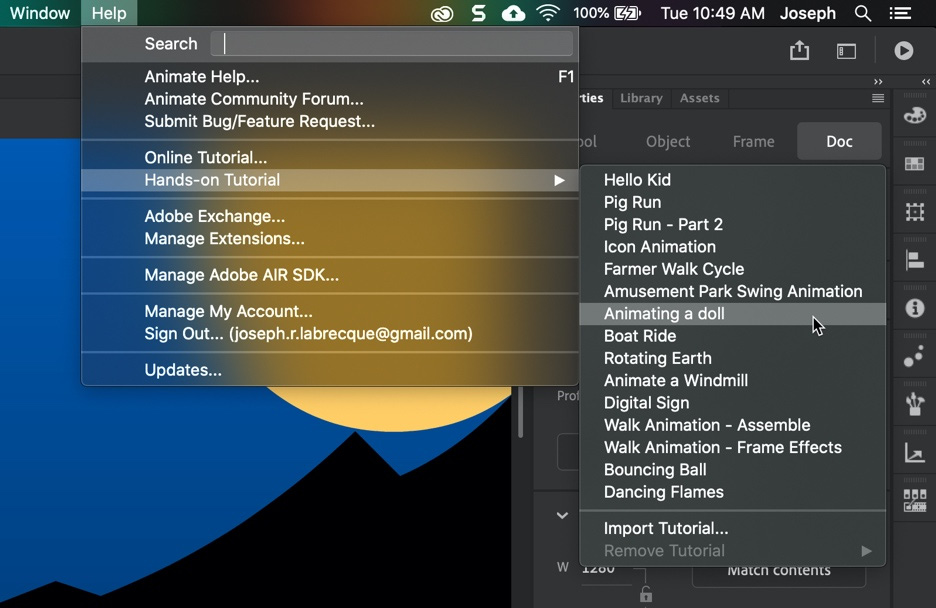Image resolution: width=936 pixels, height=608 pixels.
Task: Choose the Dancing Flames tutorial
Action: pos(732,492)
